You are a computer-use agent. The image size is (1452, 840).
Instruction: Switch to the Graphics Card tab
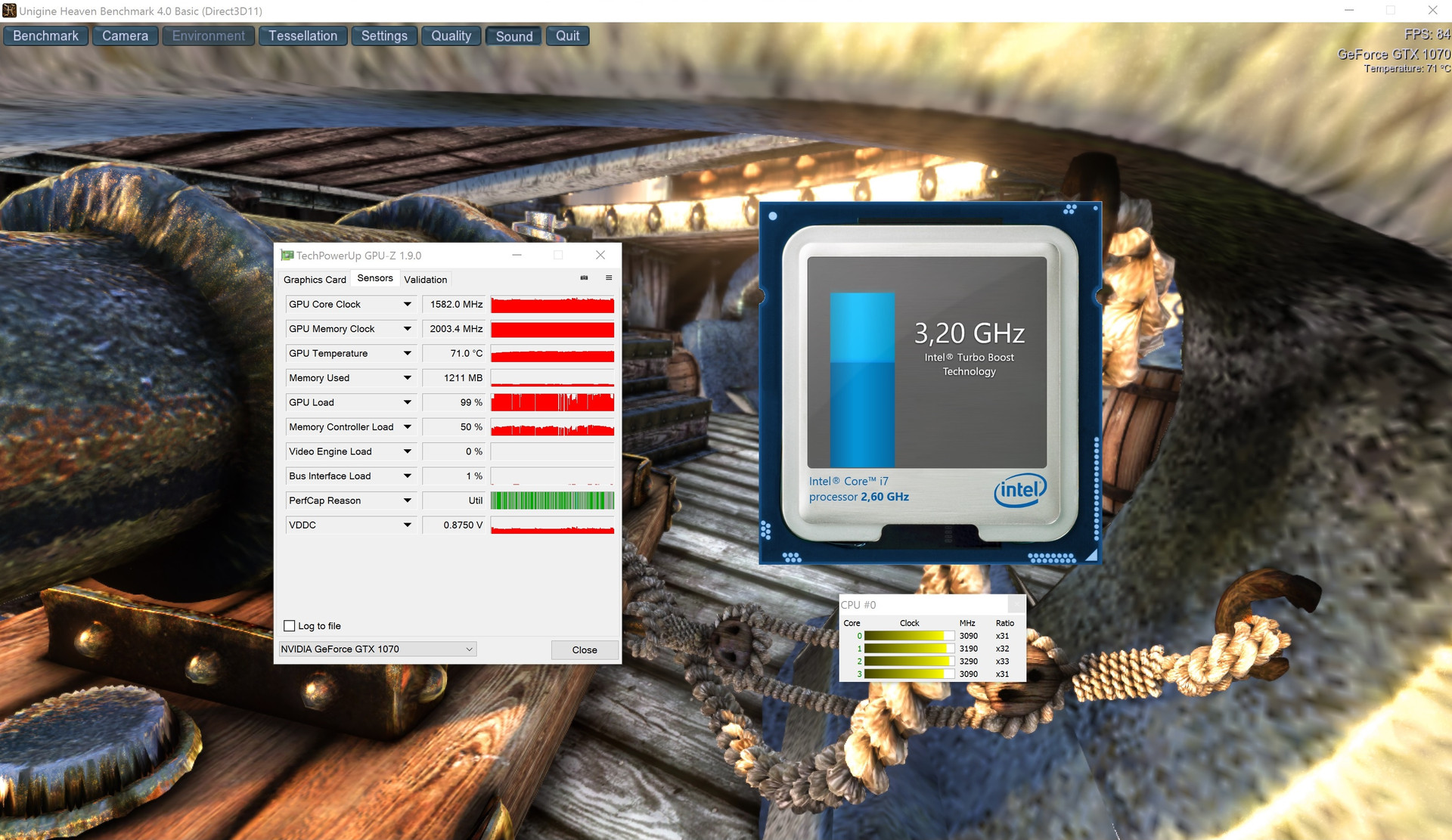[315, 280]
